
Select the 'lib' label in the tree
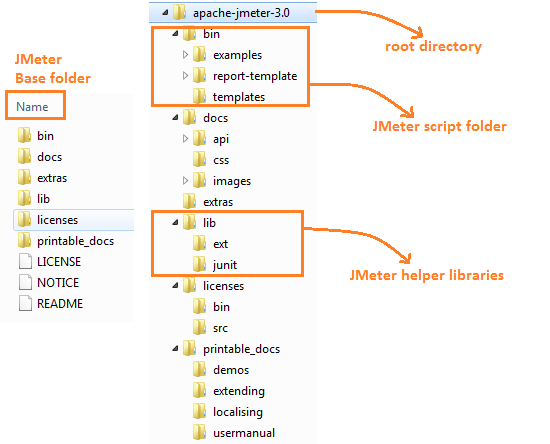click(209, 223)
